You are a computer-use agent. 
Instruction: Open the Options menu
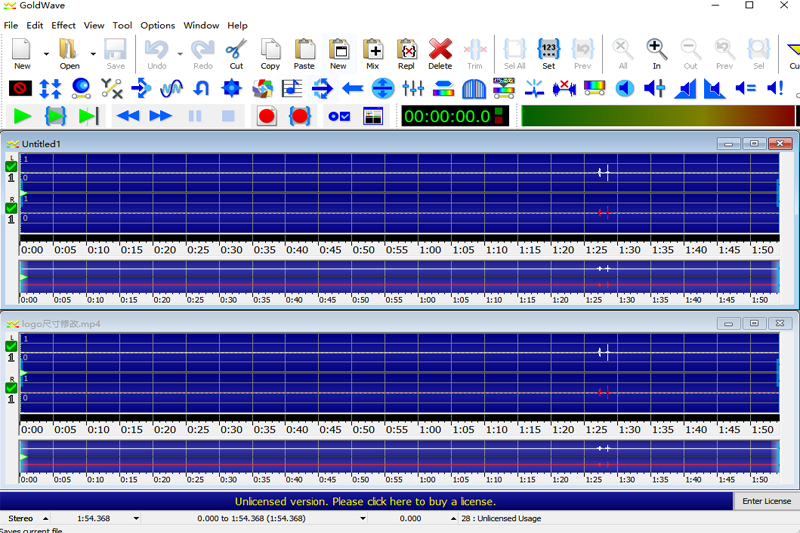click(158, 25)
